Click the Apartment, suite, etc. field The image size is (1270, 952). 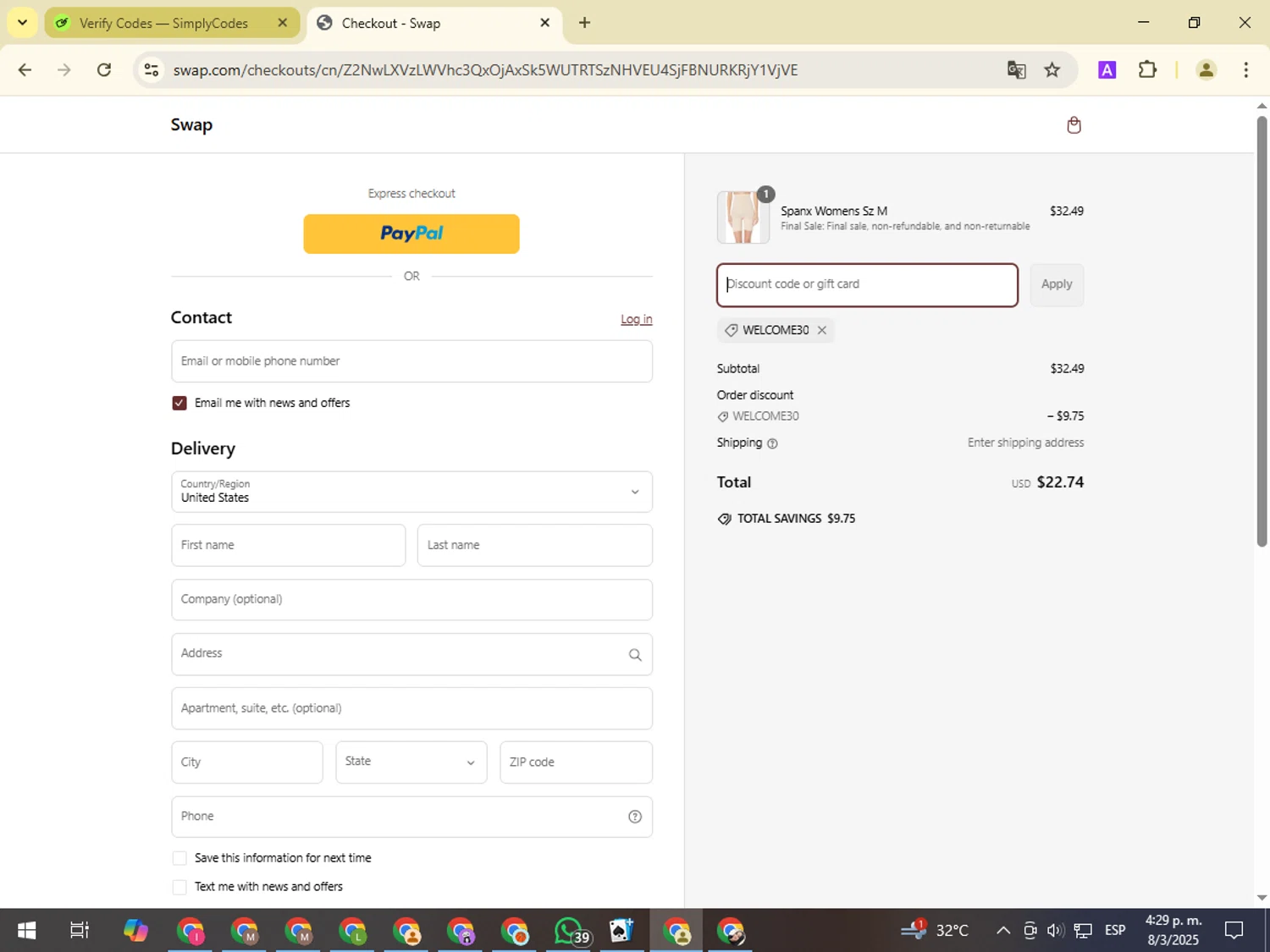coord(411,708)
